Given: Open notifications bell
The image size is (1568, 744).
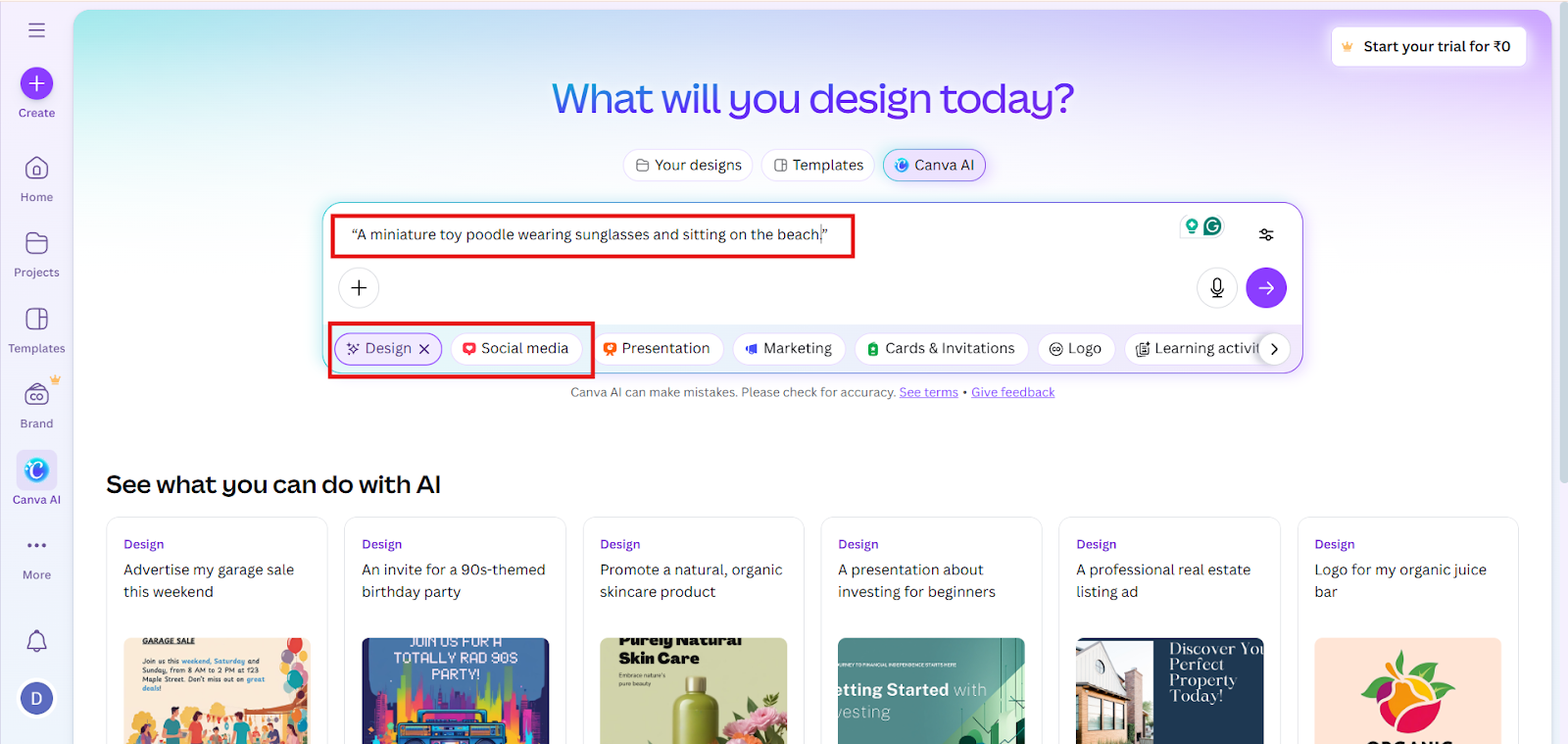Looking at the screenshot, I should (x=36, y=641).
